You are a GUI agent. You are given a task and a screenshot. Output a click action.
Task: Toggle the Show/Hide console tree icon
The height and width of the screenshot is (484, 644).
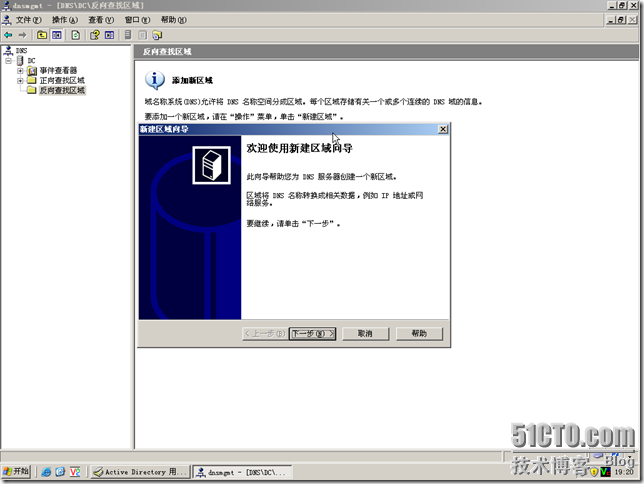tap(57, 35)
